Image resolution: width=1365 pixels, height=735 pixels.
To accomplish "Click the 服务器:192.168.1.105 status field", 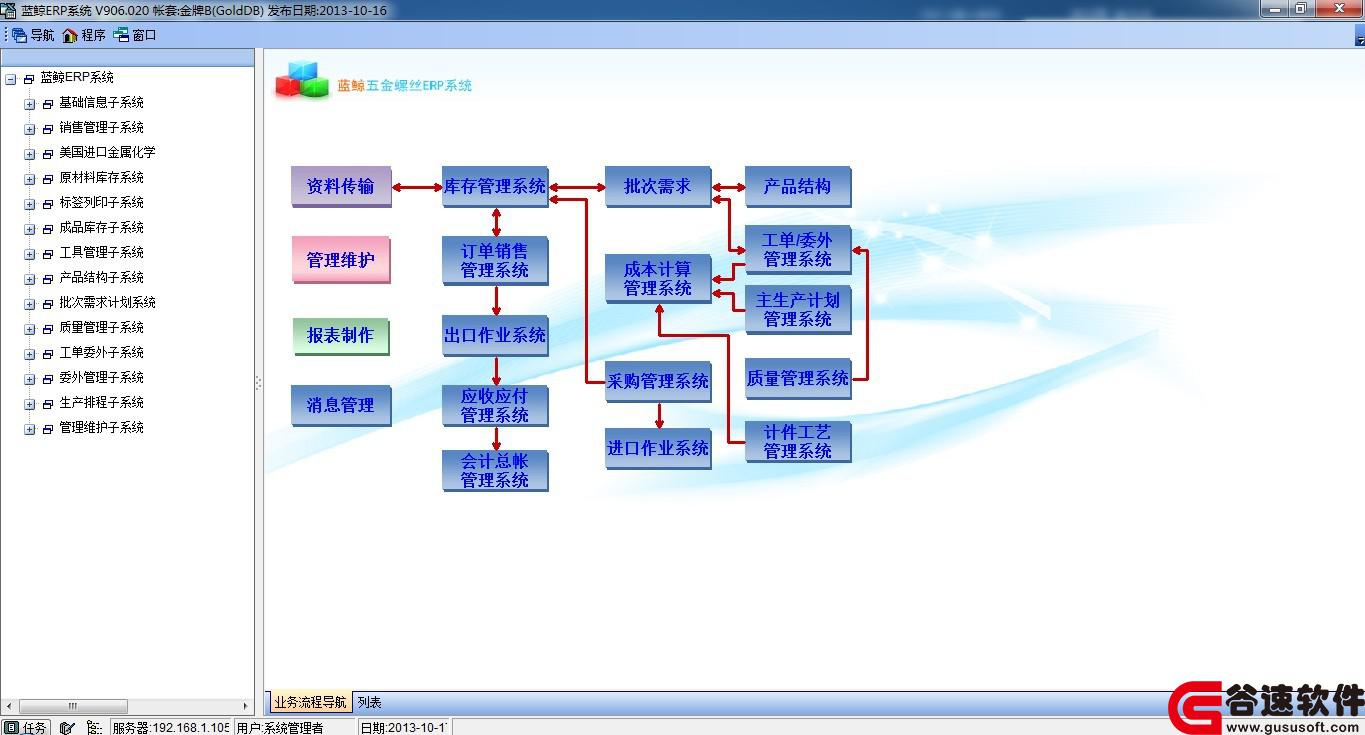I will 170,727.
